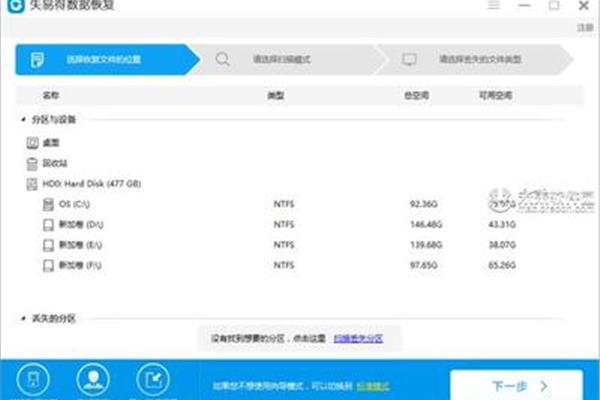Click the standard mode green link

(373, 386)
